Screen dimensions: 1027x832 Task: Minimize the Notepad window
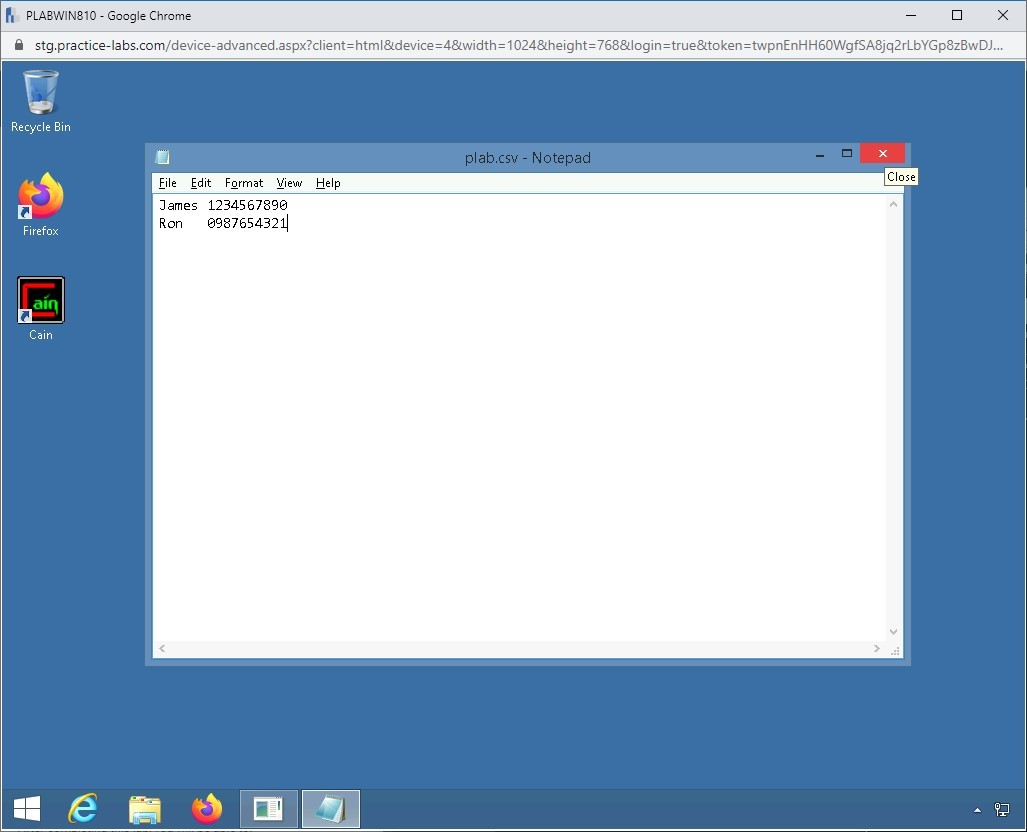(x=820, y=154)
